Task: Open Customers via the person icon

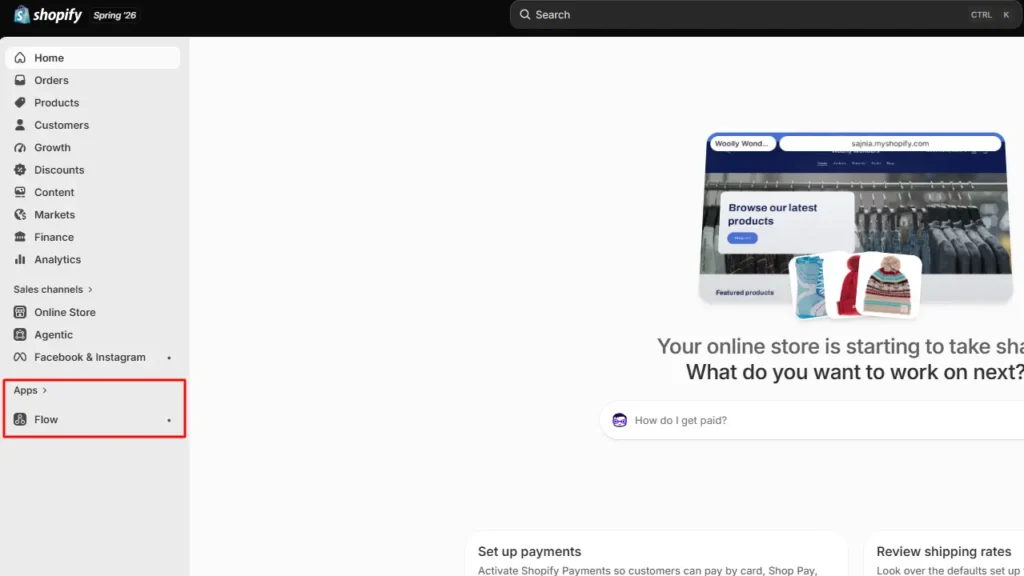Action: 20,125
